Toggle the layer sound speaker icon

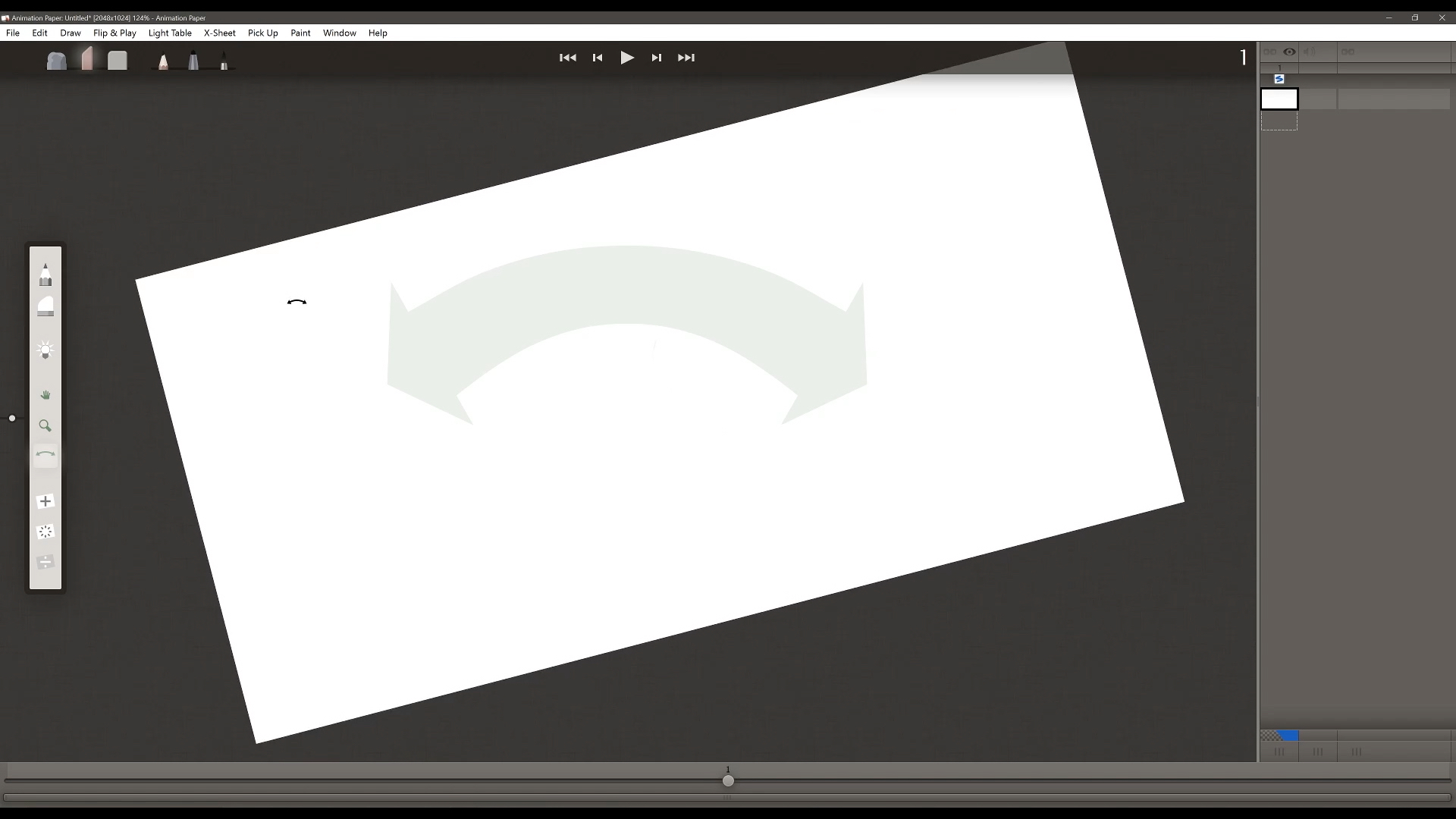click(x=1310, y=52)
